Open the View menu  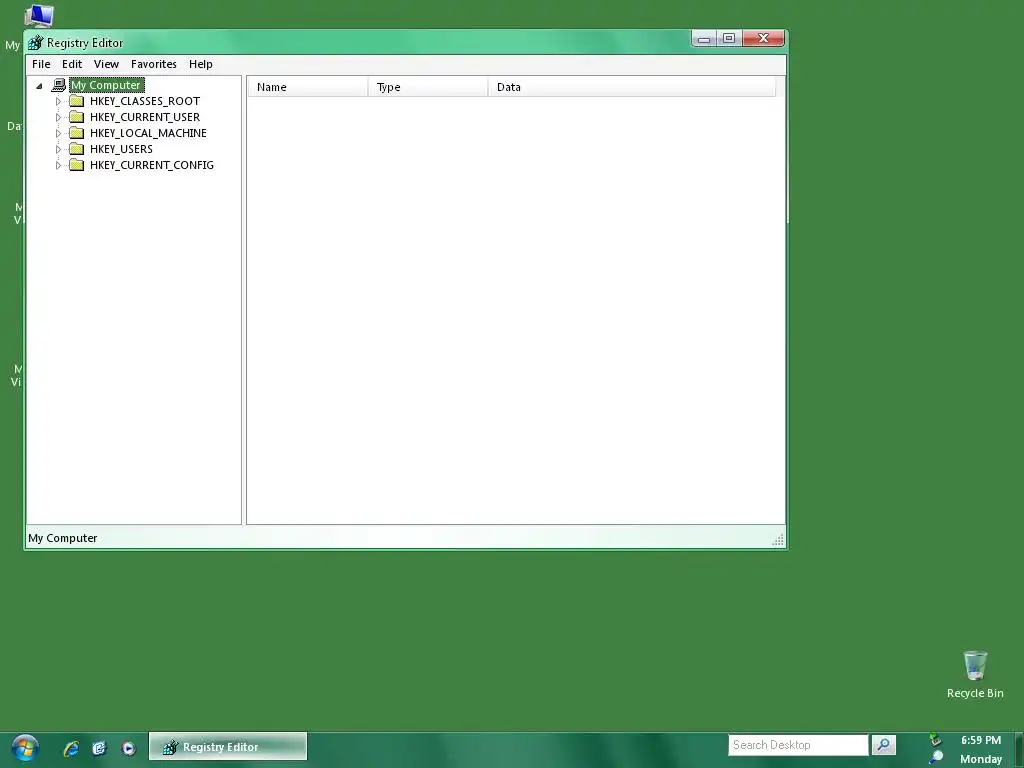click(106, 64)
